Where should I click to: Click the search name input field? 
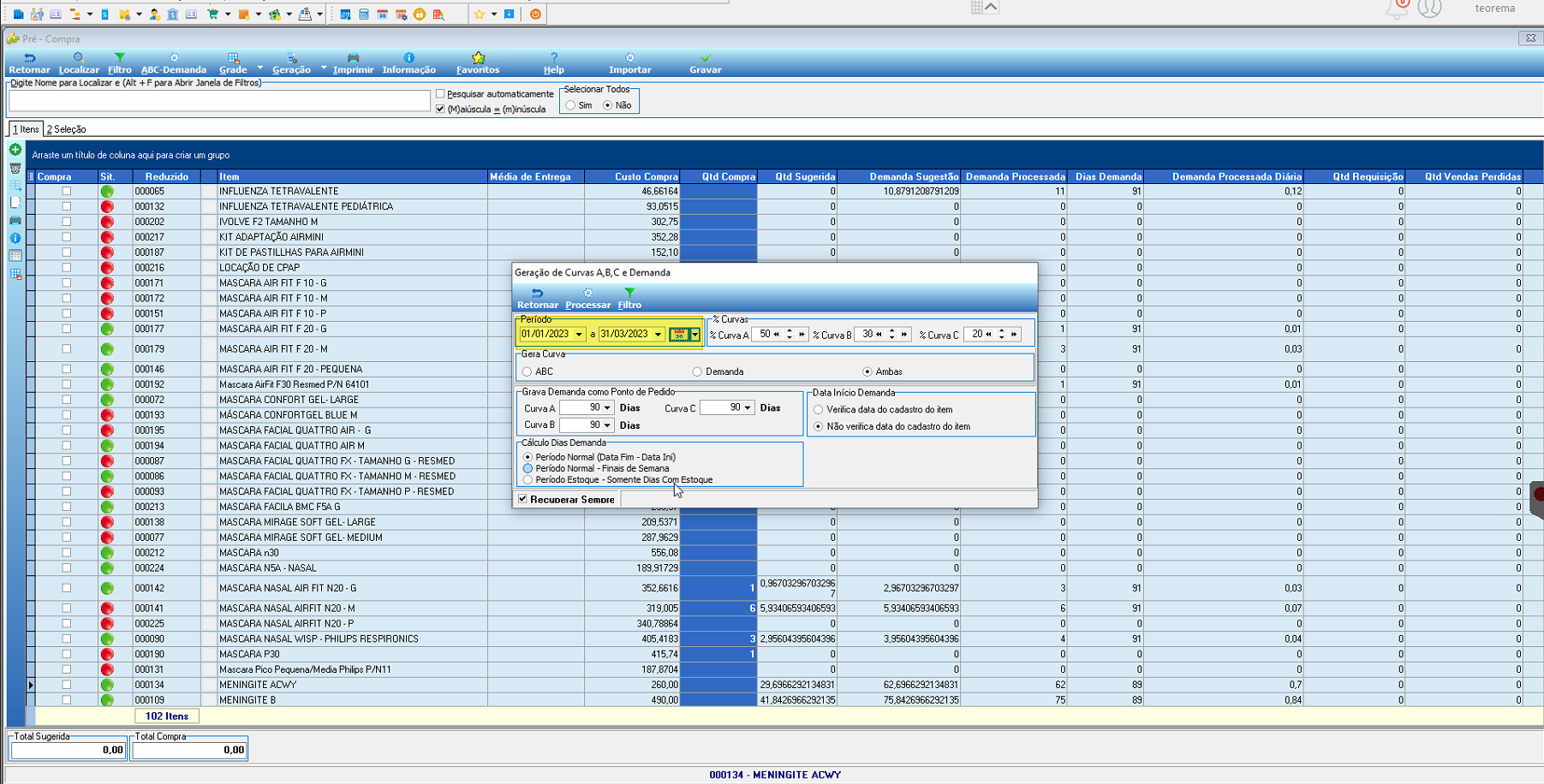(219, 101)
